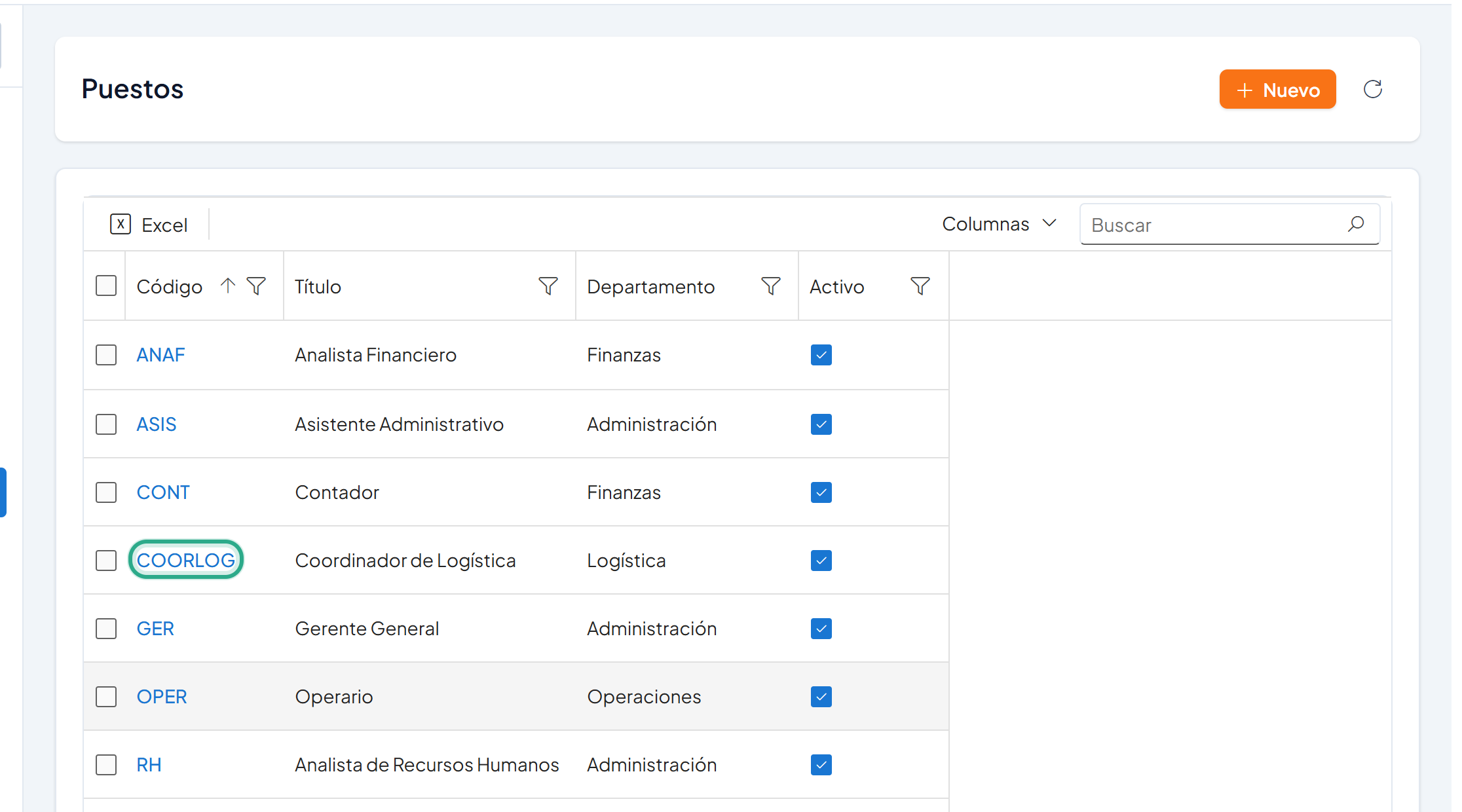
Task: Select the GER row checkbox
Action: [x=106, y=629]
